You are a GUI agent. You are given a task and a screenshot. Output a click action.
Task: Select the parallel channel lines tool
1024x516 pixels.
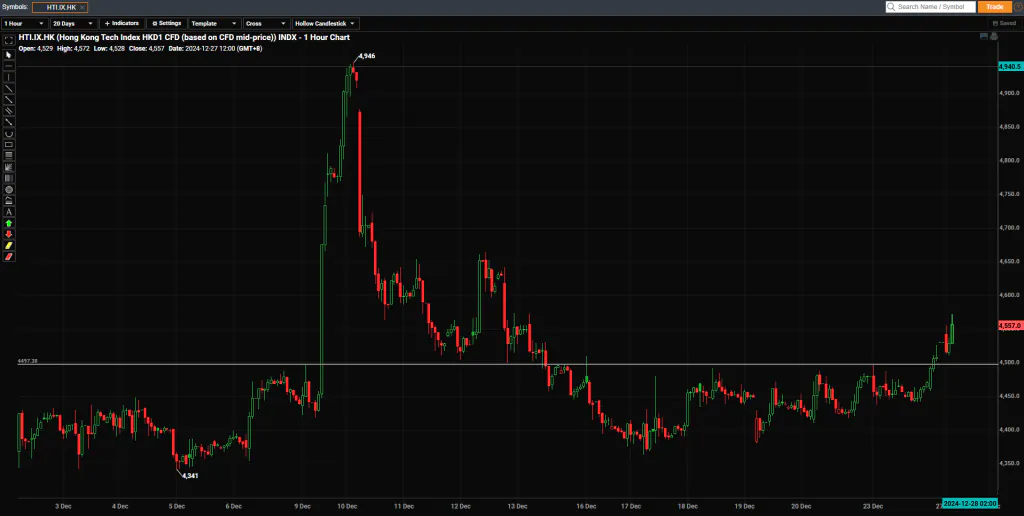(x=9, y=110)
